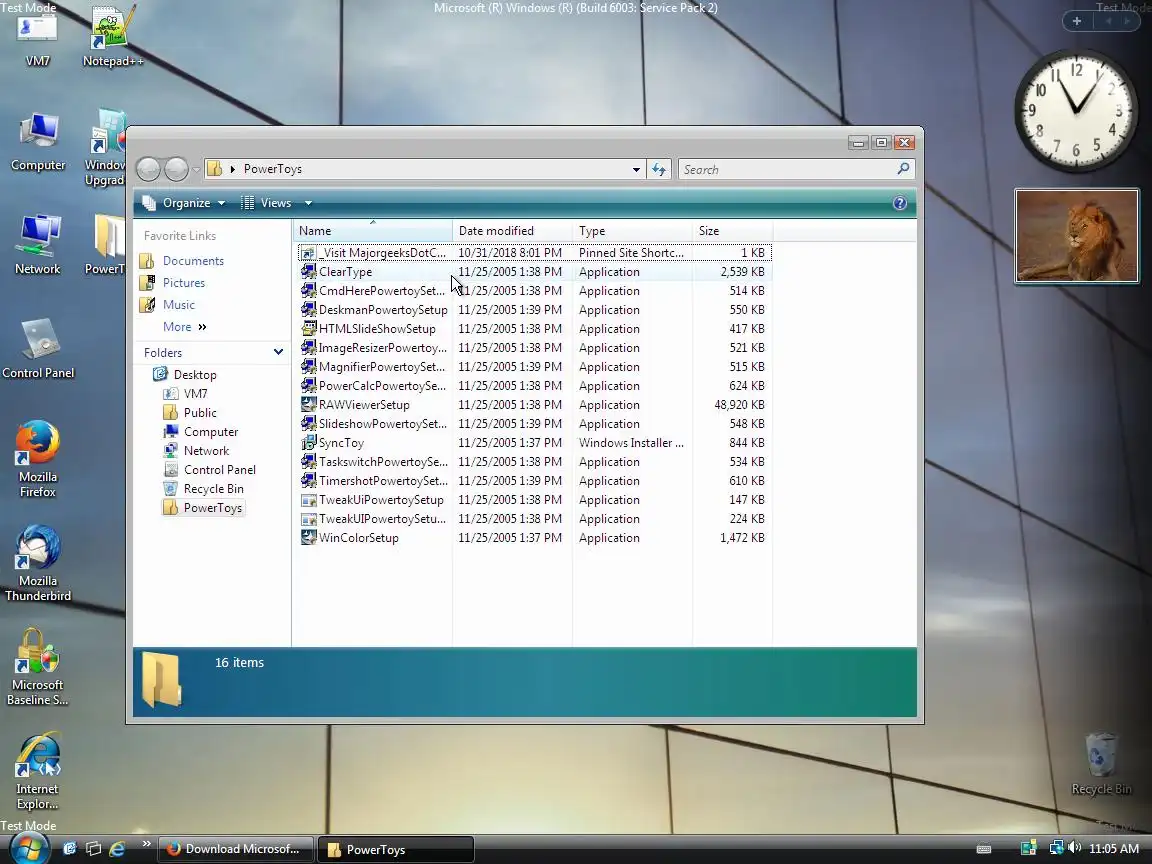Image resolution: width=1152 pixels, height=864 pixels.
Task: Sort files by Type column
Action: [632, 231]
